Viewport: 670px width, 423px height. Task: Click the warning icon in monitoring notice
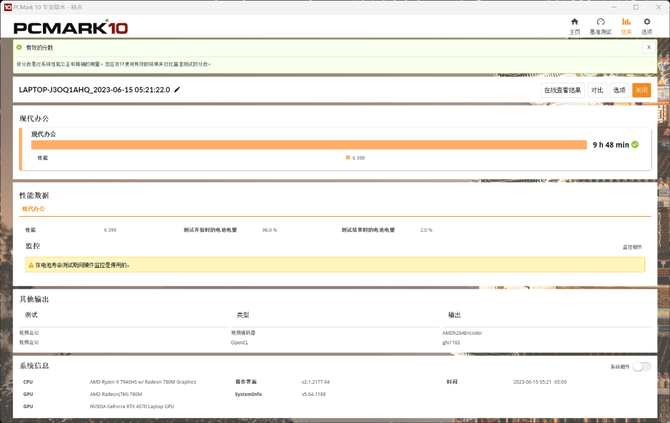[x=31, y=265]
